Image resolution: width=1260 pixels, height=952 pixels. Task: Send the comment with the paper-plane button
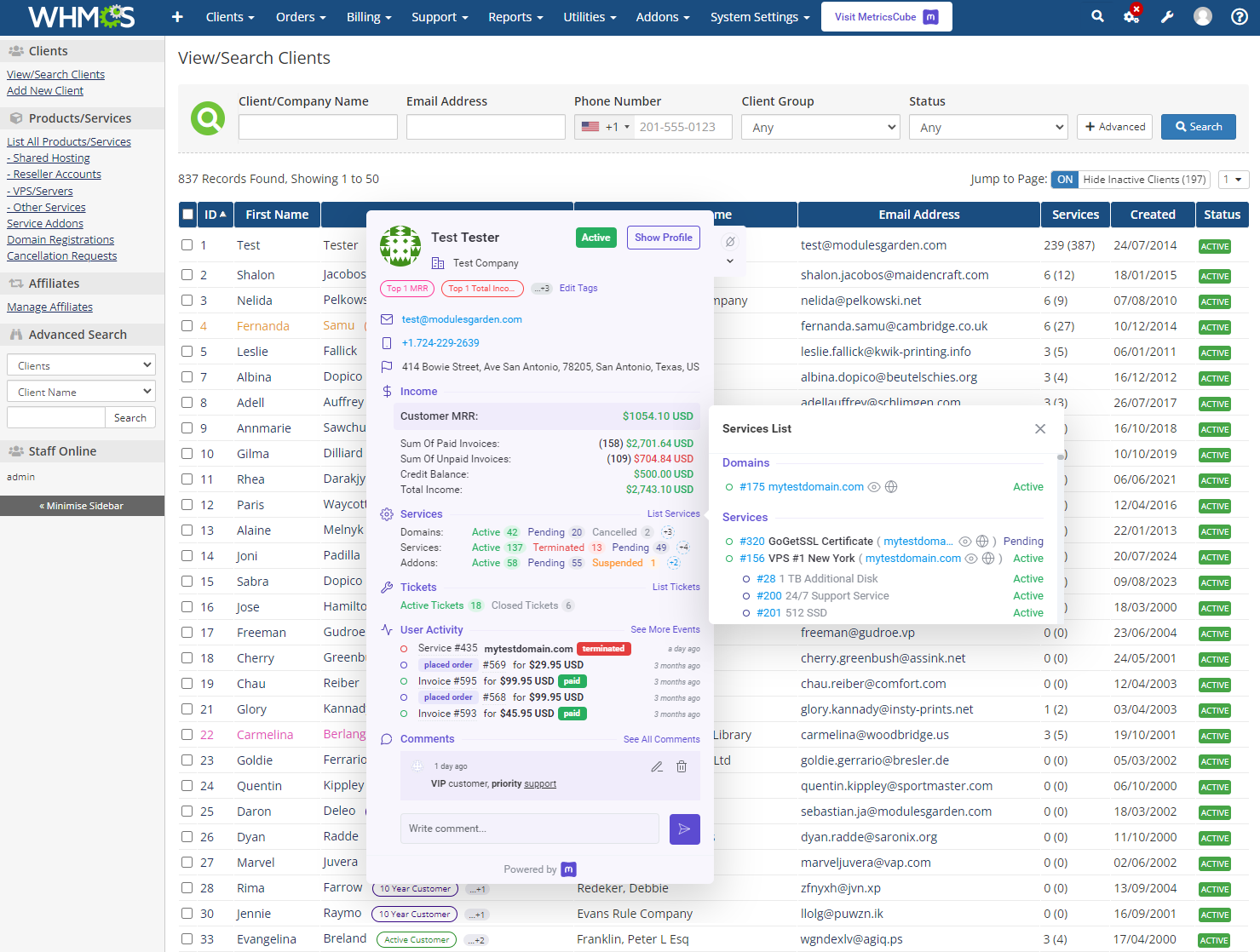point(684,829)
